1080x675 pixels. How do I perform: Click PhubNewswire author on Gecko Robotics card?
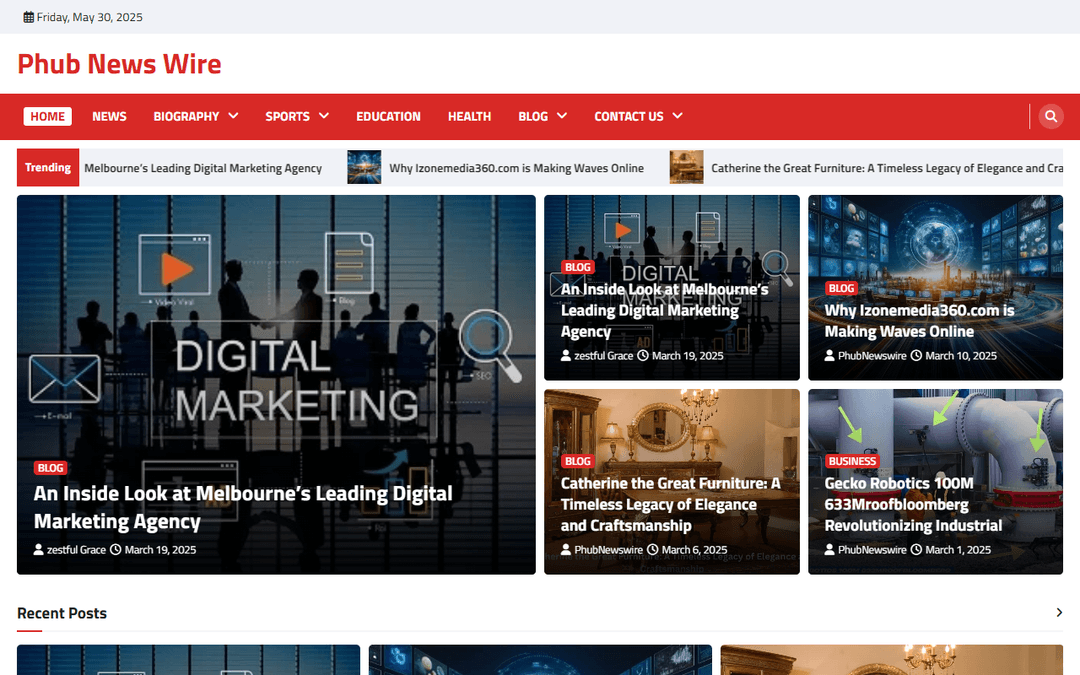click(x=865, y=550)
